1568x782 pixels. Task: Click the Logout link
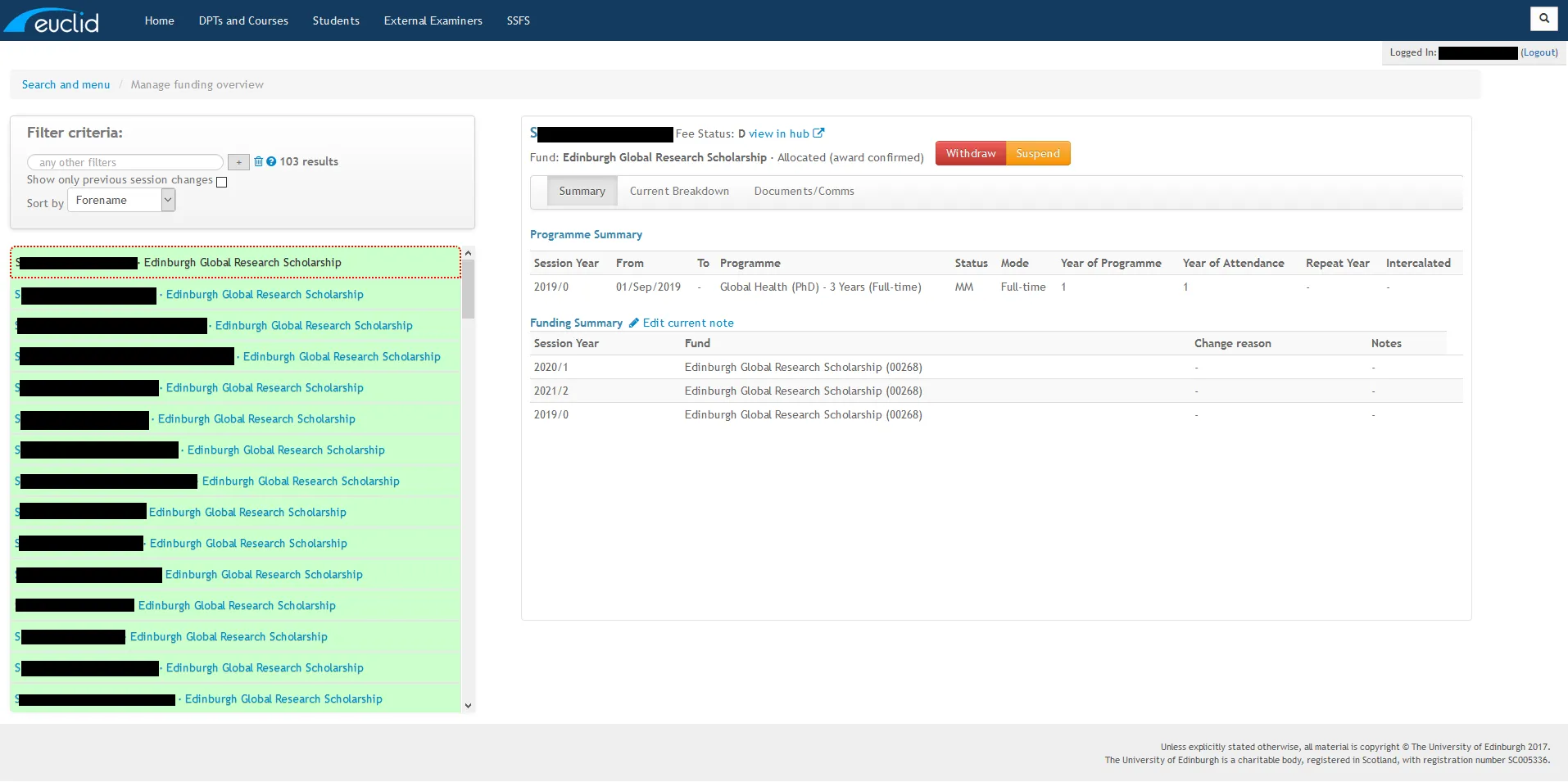pos(1539,52)
